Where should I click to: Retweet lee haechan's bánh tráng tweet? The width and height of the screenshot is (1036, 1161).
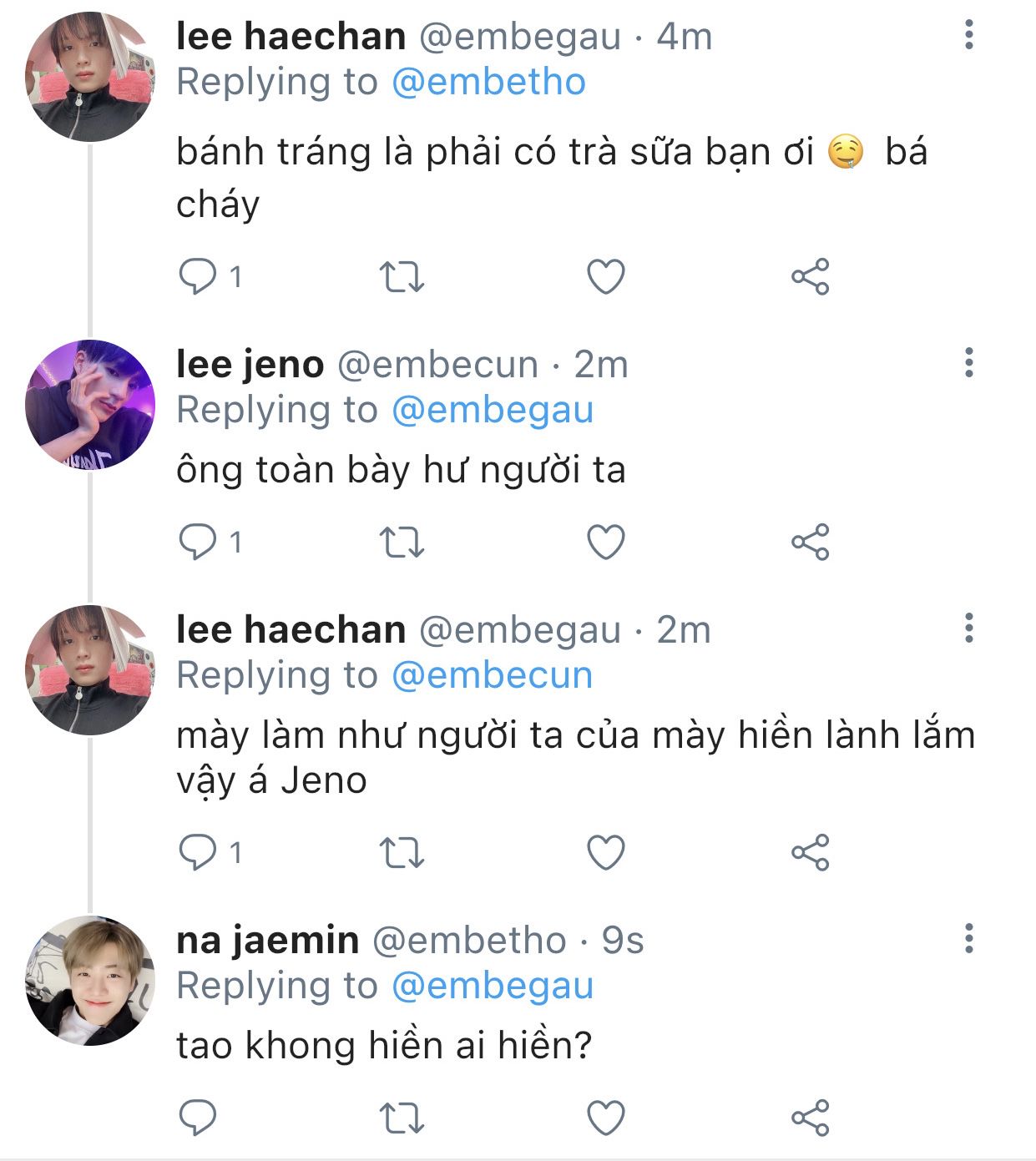pos(402,276)
